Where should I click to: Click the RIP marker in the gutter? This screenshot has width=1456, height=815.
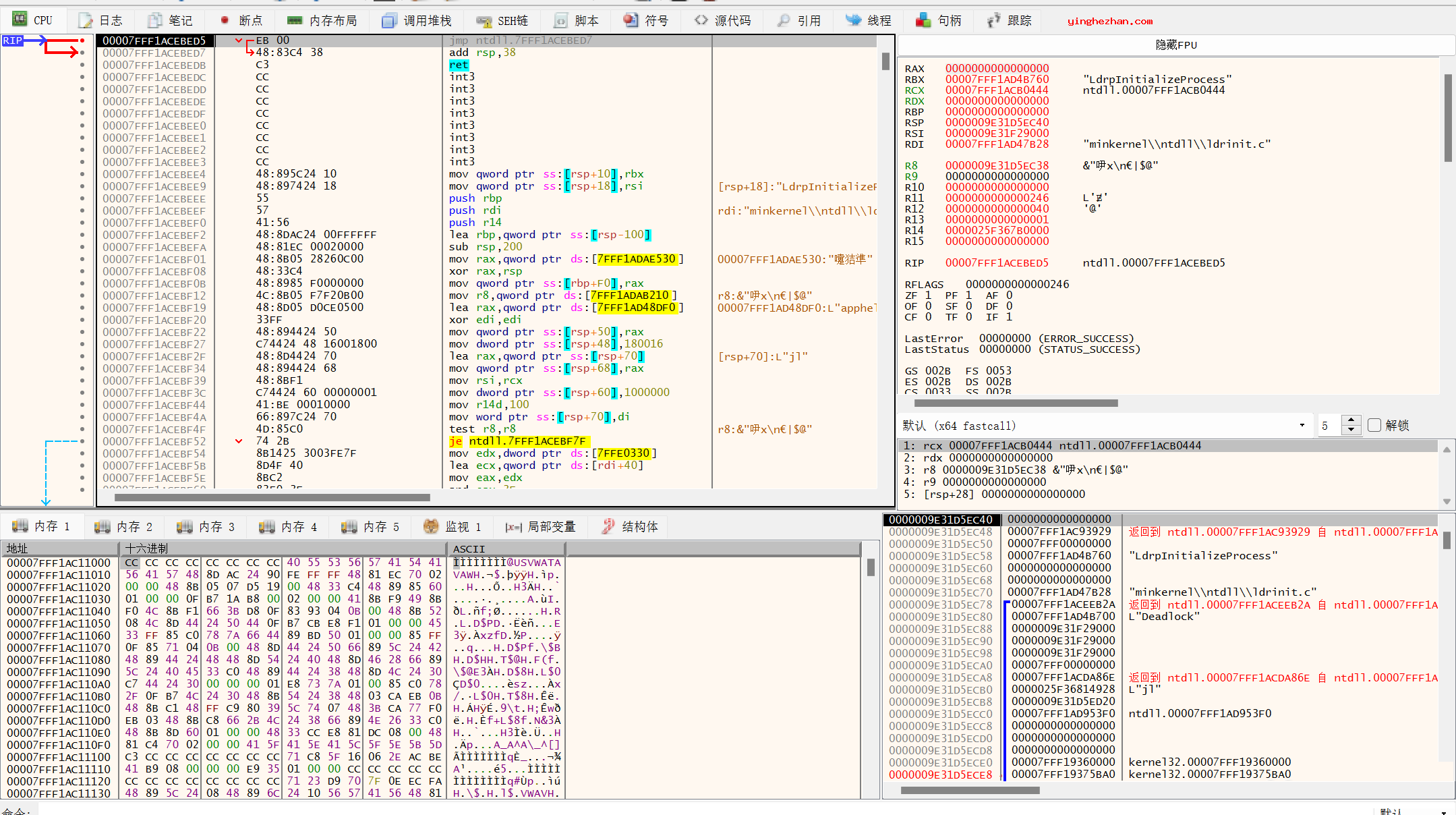(x=13, y=40)
